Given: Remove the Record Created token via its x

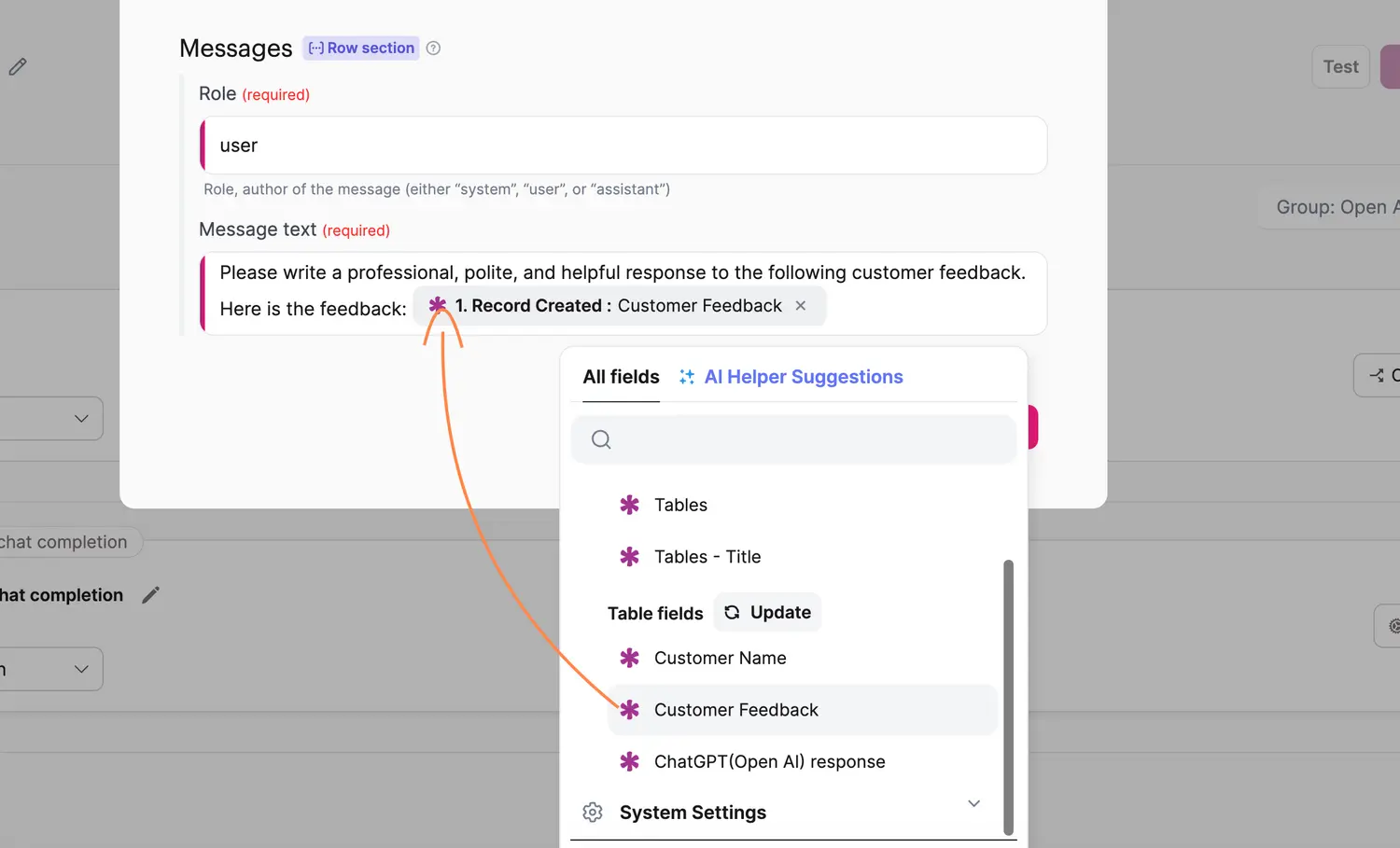Looking at the screenshot, I should (801, 305).
